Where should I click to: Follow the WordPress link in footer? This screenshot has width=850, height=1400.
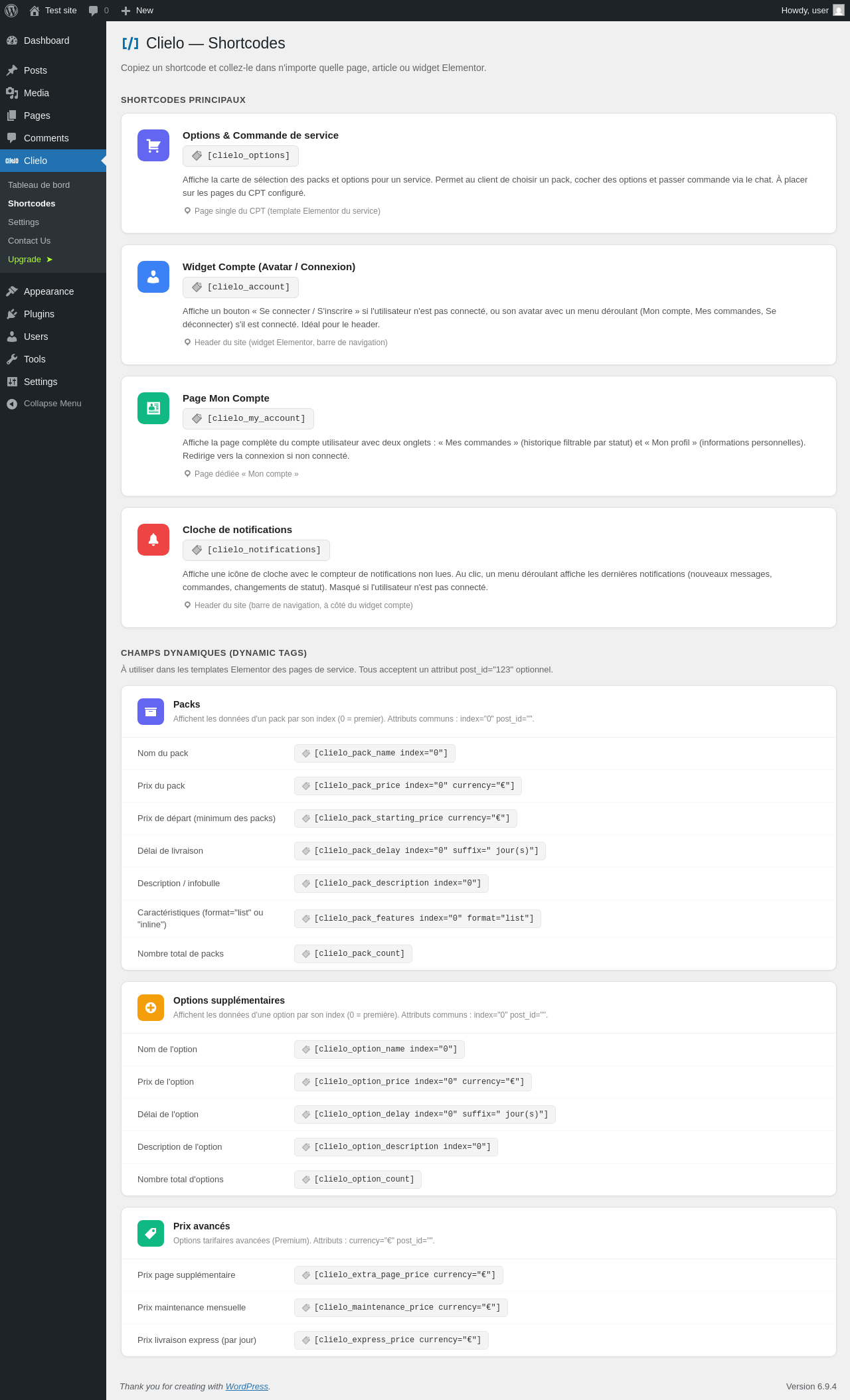click(x=247, y=1386)
